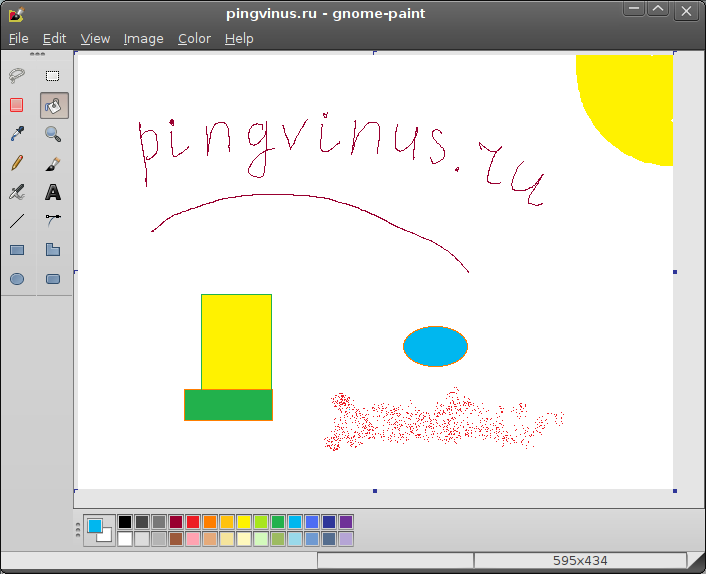Screen dimensions: 706x574
Task: Pick the pencil tool
Action: point(17,163)
